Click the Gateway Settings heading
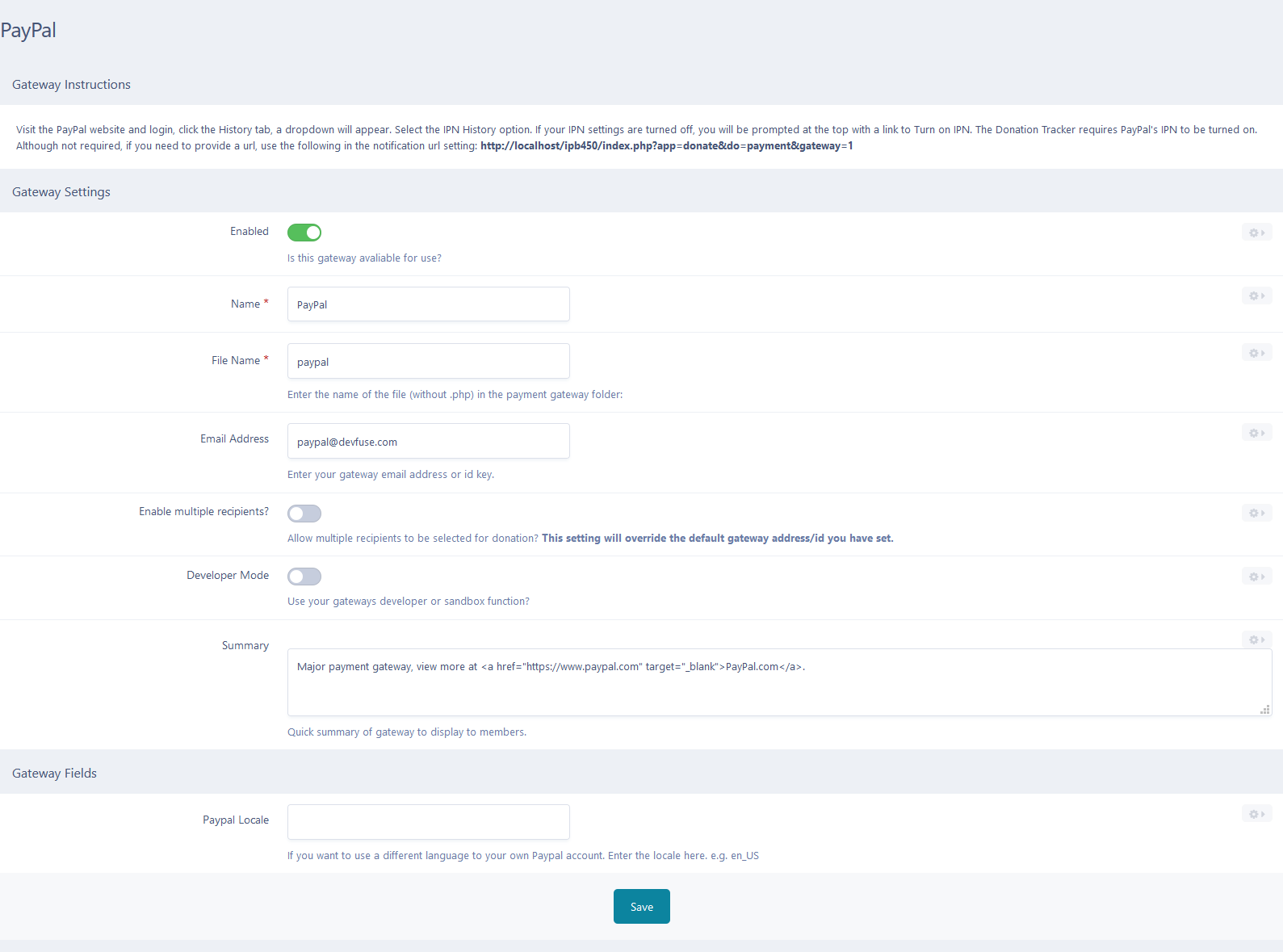The image size is (1283, 952). [x=61, y=192]
